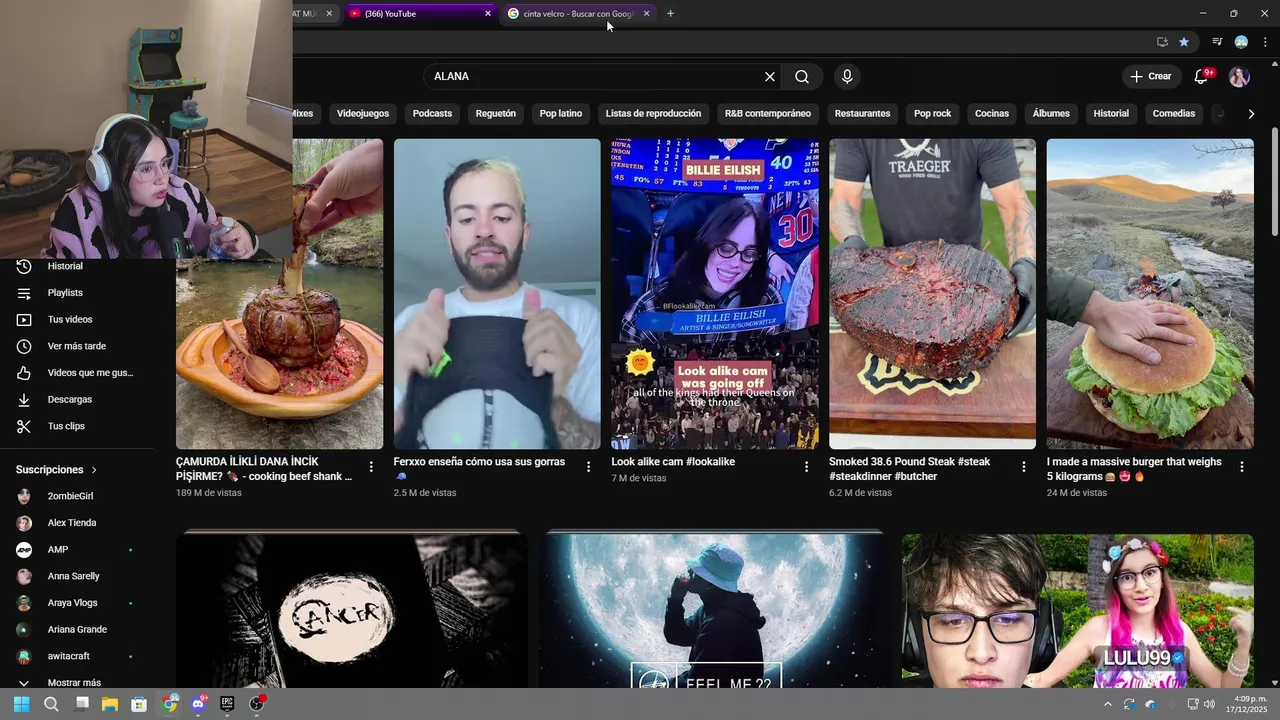This screenshot has width=1280, height=720.
Task: Open the LULU99 video thumbnail
Action: click(1077, 610)
